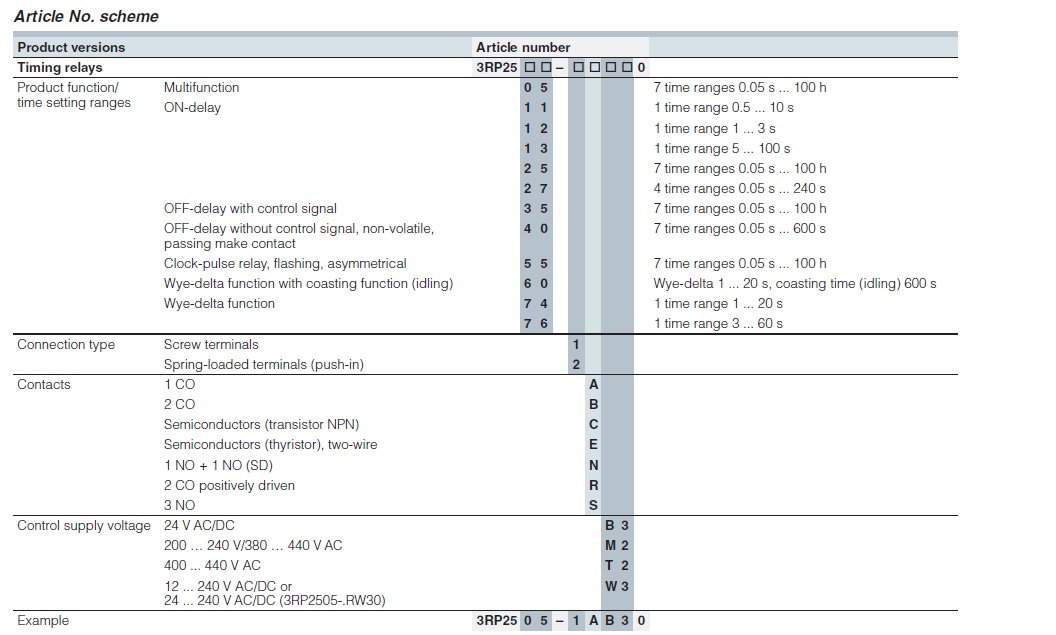Select article code "1 3" in the code column
Screen dimensions: 1056x635
536,148
